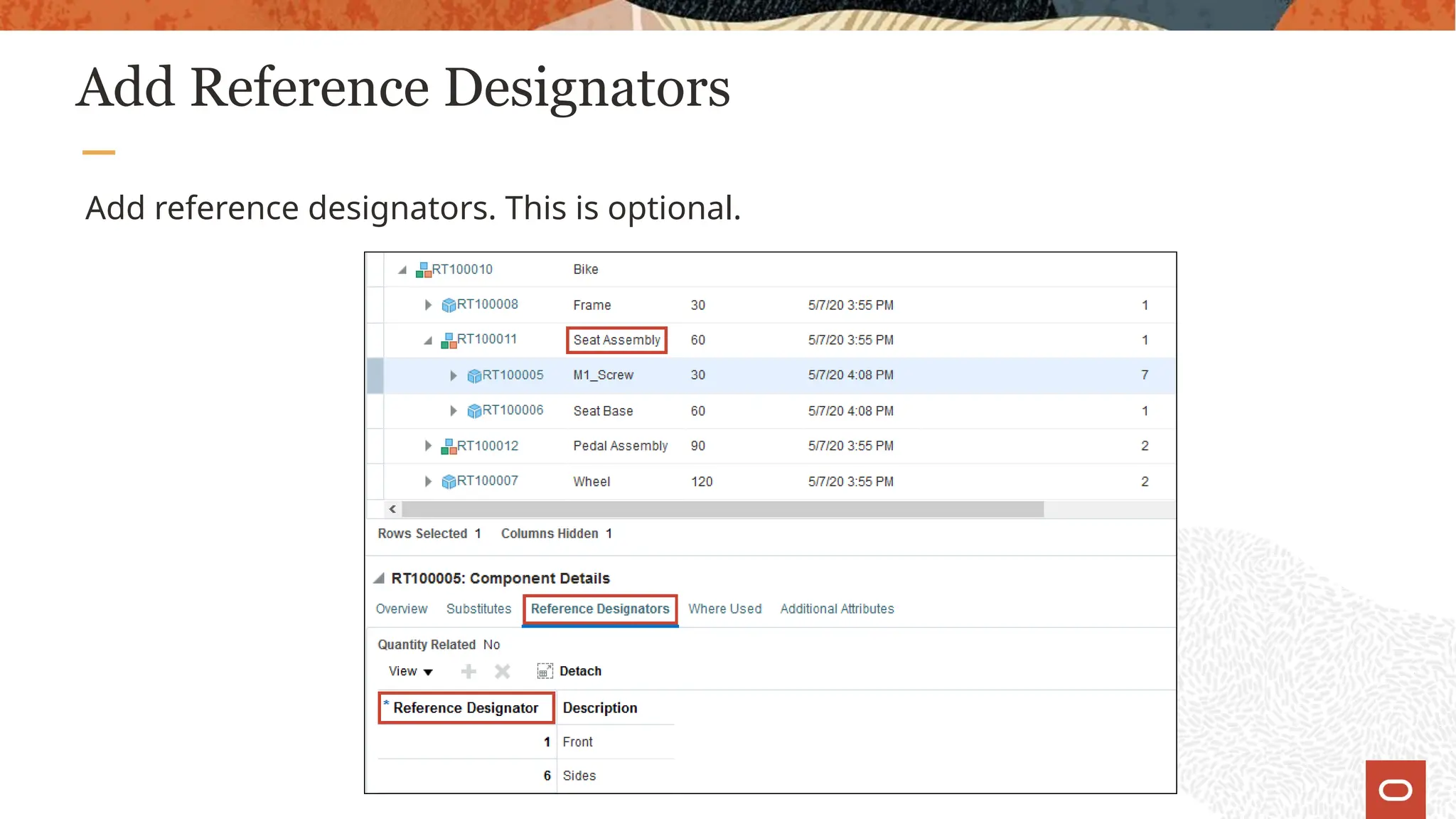Click the delete reference designator X icon
This screenshot has height=819, width=1456.
503,671
